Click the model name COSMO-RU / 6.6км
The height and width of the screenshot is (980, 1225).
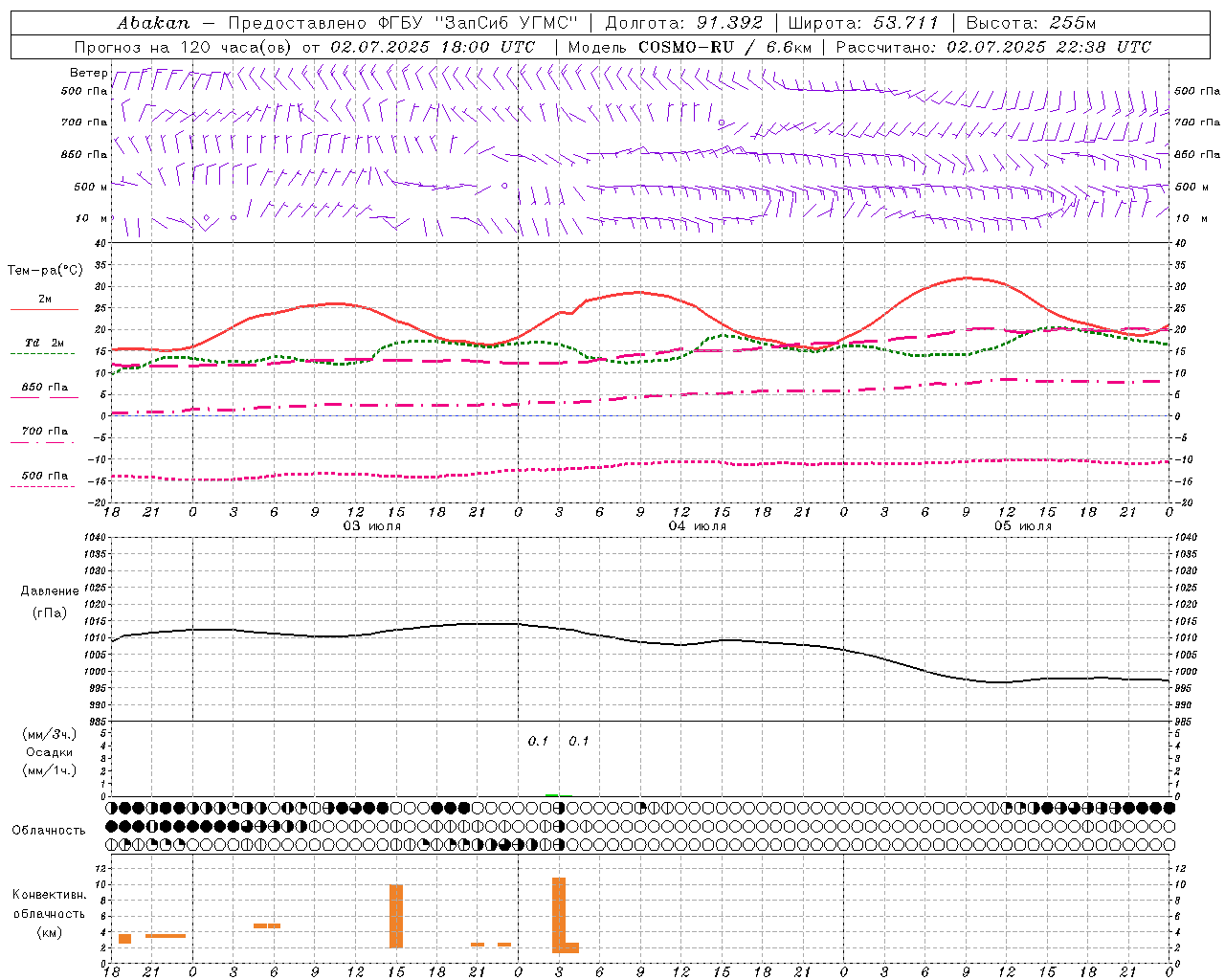coord(724,47)
